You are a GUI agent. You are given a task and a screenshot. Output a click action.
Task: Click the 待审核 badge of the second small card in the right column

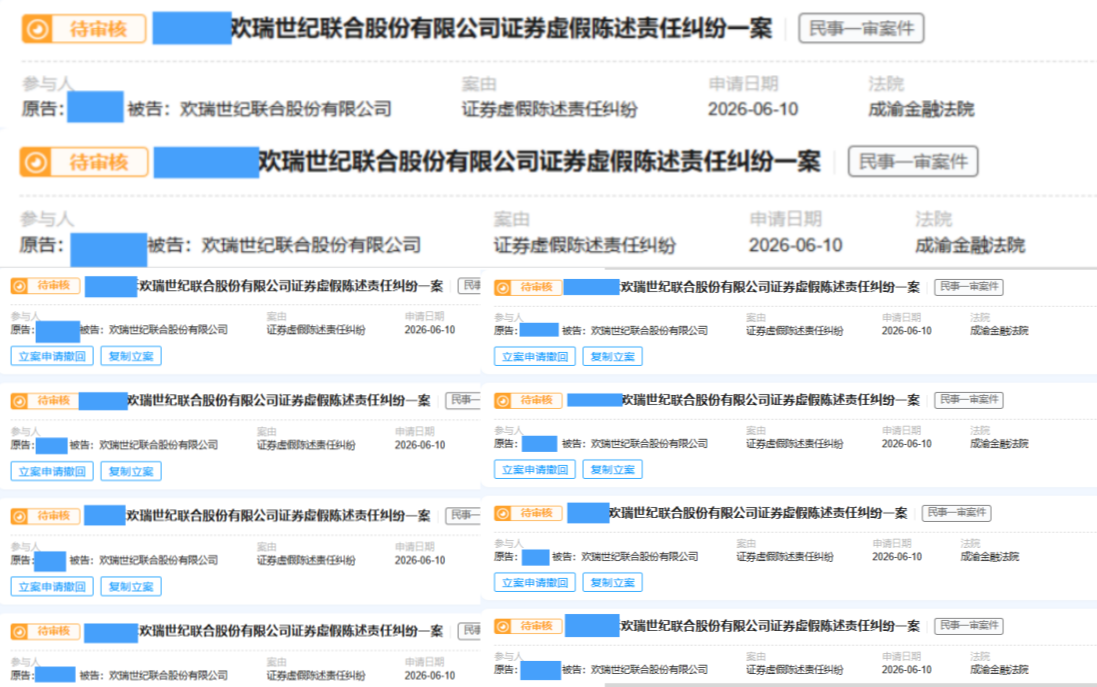click(528, 400)
